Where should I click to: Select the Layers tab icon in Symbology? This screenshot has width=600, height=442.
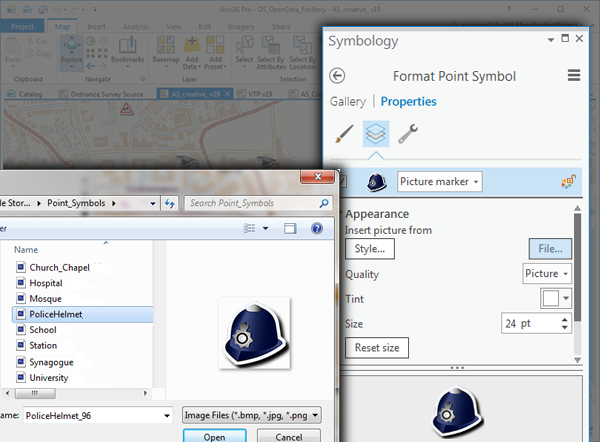pyautogui.click(x=376, y=134)
